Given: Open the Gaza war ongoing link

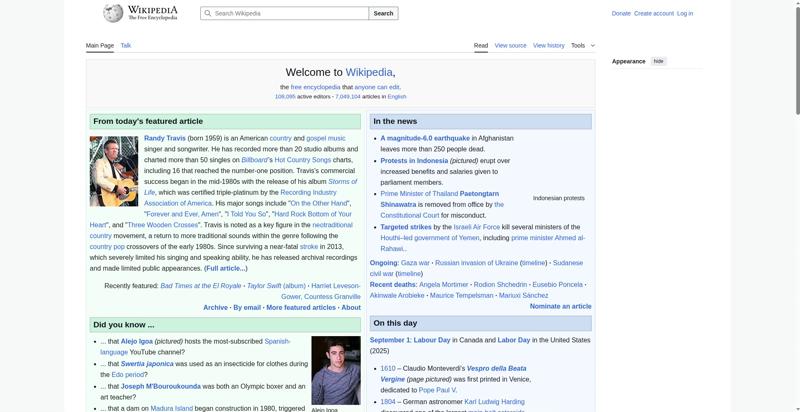Looking at the screenshot, I should tap(415, 263).
